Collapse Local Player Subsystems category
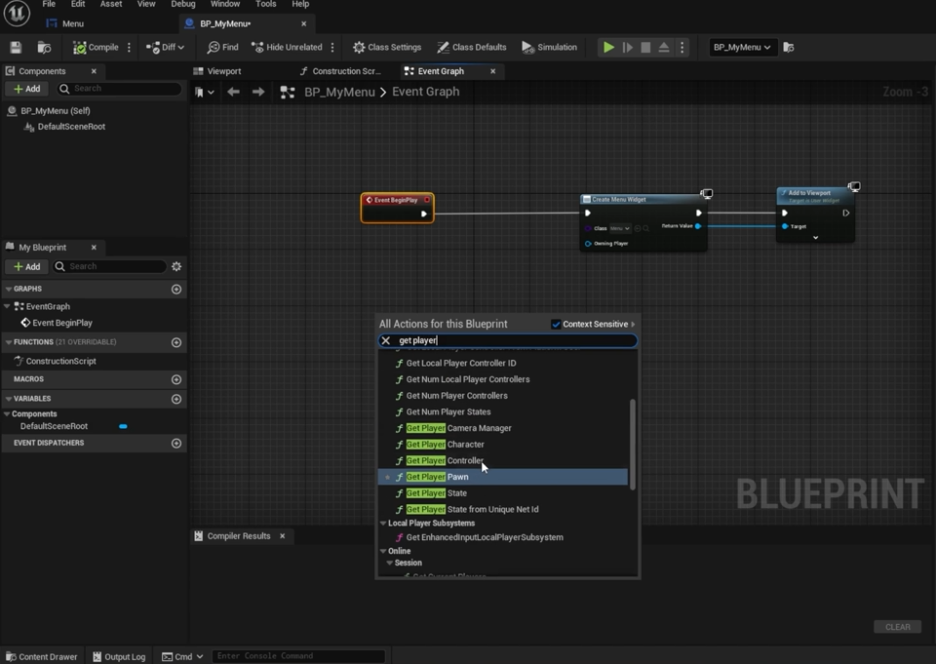The height and width of the screenshot is (664, 936). click(383, 523)
